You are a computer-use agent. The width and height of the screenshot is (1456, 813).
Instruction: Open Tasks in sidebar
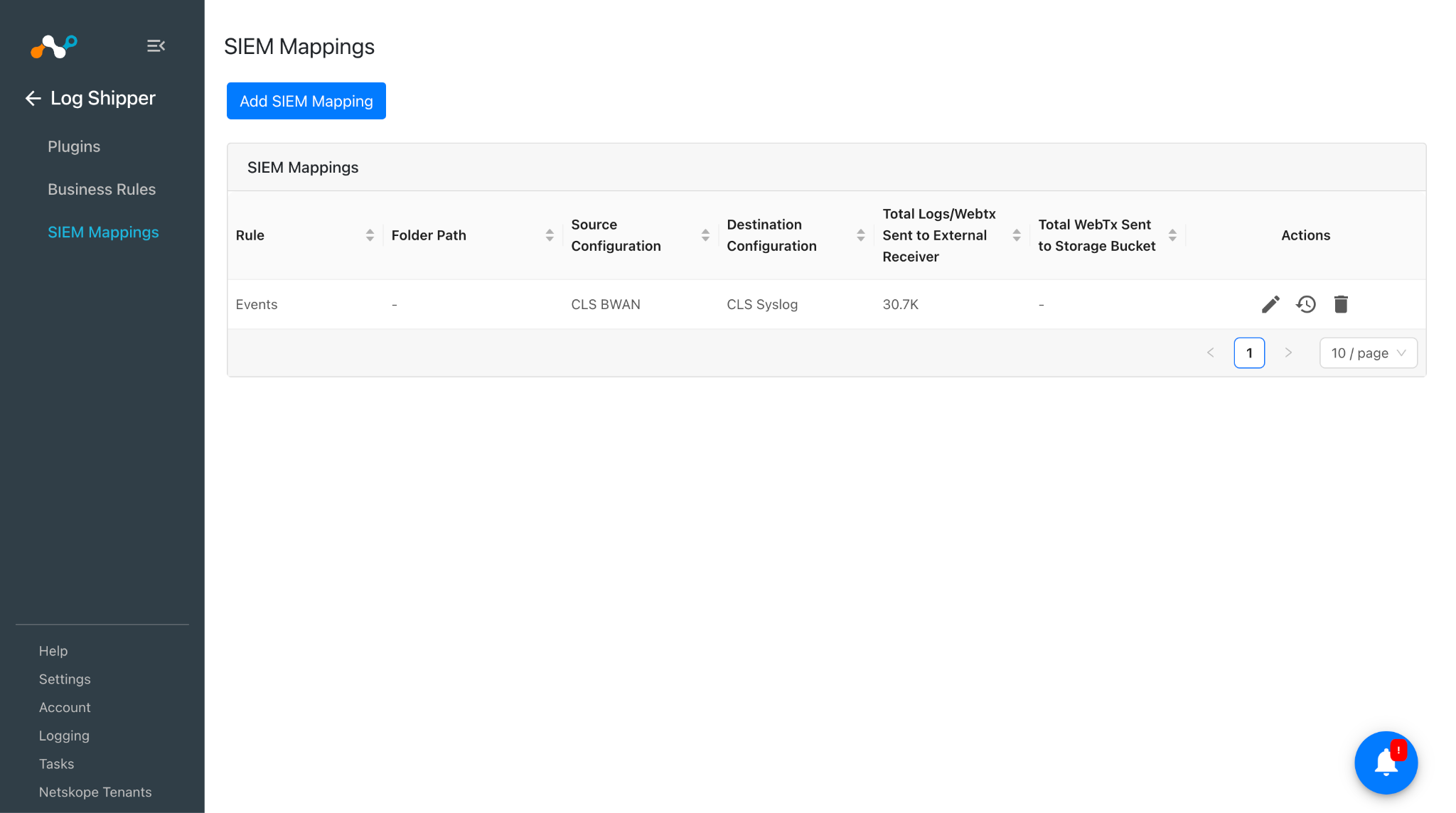56,764
